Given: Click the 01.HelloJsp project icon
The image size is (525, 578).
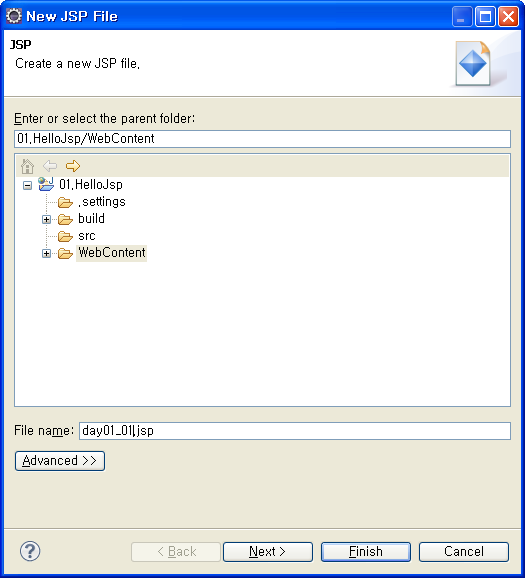Looking at the screenshot, I should [46, 184].
